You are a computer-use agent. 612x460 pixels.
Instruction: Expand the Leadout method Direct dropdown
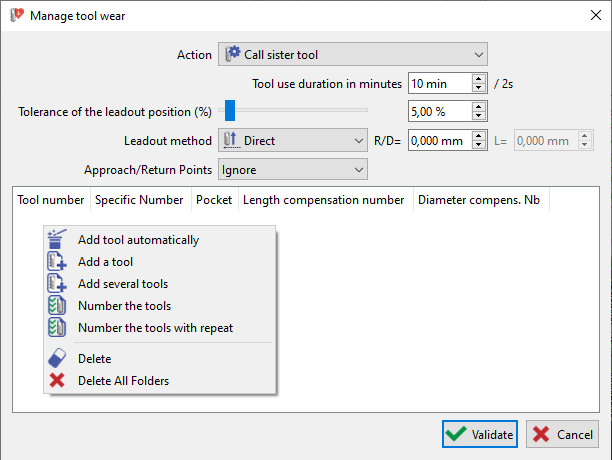pyautogui.click(x=292, y=142)
